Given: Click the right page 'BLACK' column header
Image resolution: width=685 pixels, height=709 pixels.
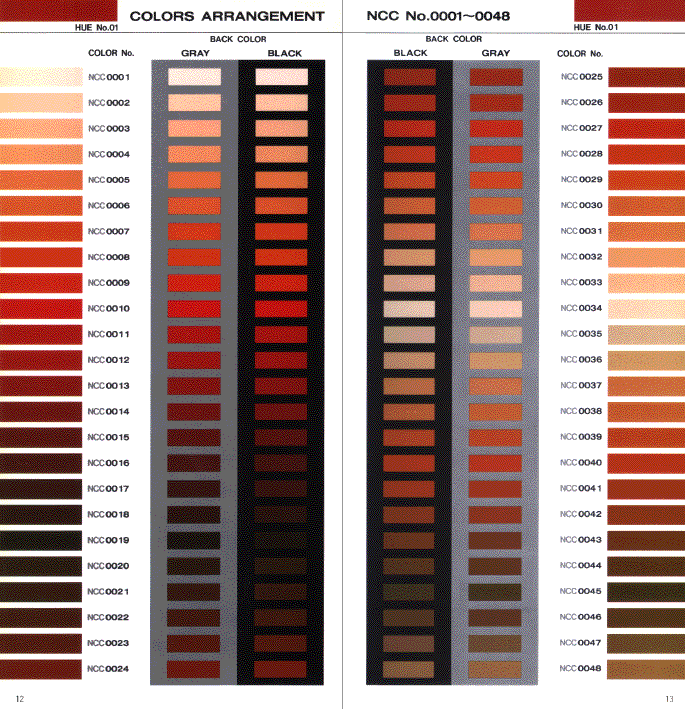Looking at the screenshot, I should click(410, 53).
